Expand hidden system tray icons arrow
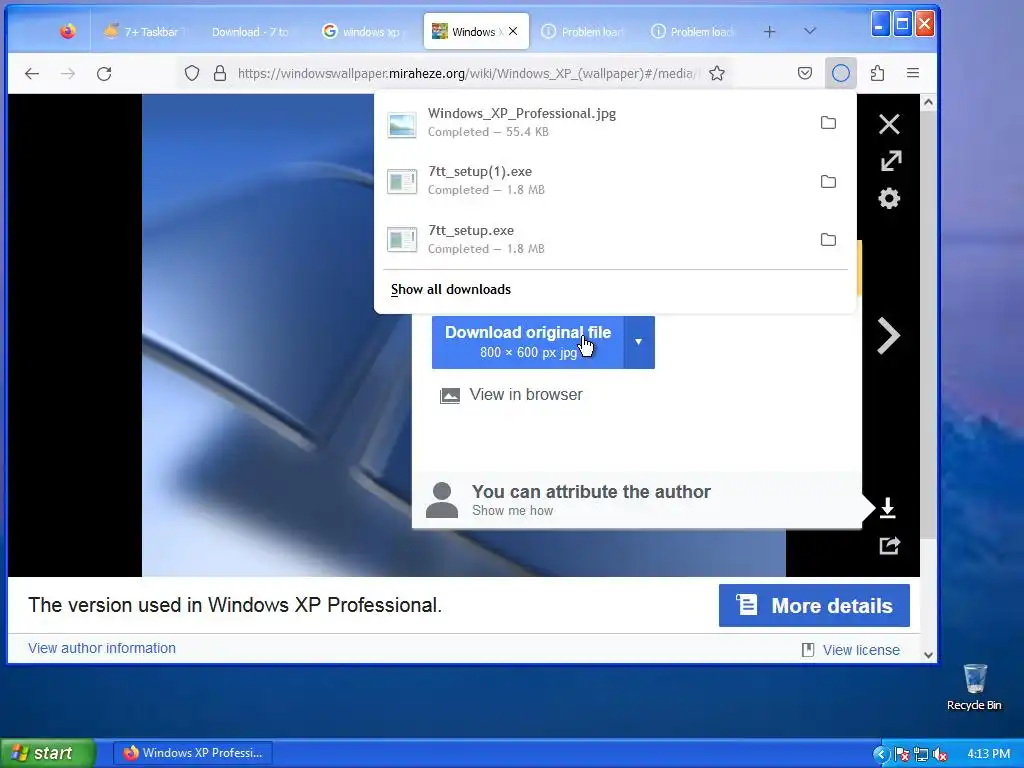Viewport: 1024px width, 768px height. pyautogui.click(x=880, y=754)
